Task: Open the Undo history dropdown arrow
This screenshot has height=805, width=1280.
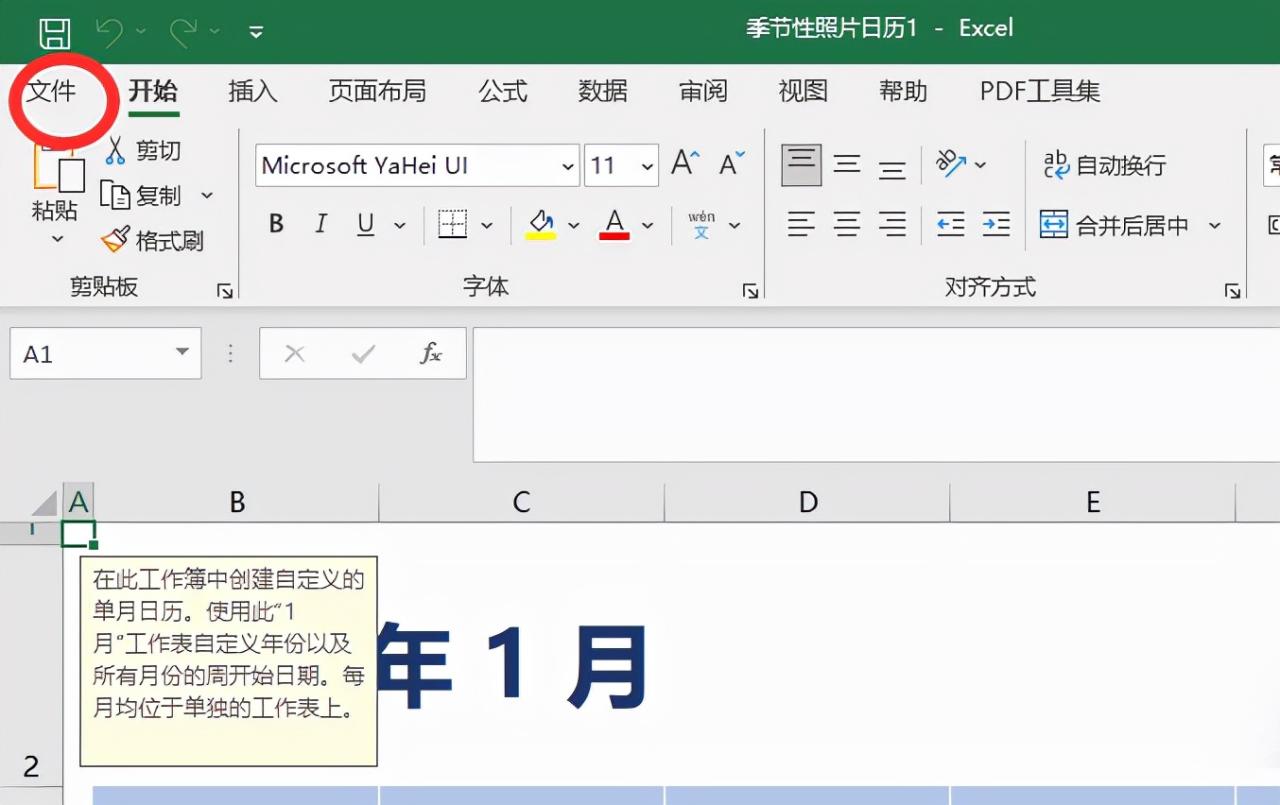Action: pos(140,32)
